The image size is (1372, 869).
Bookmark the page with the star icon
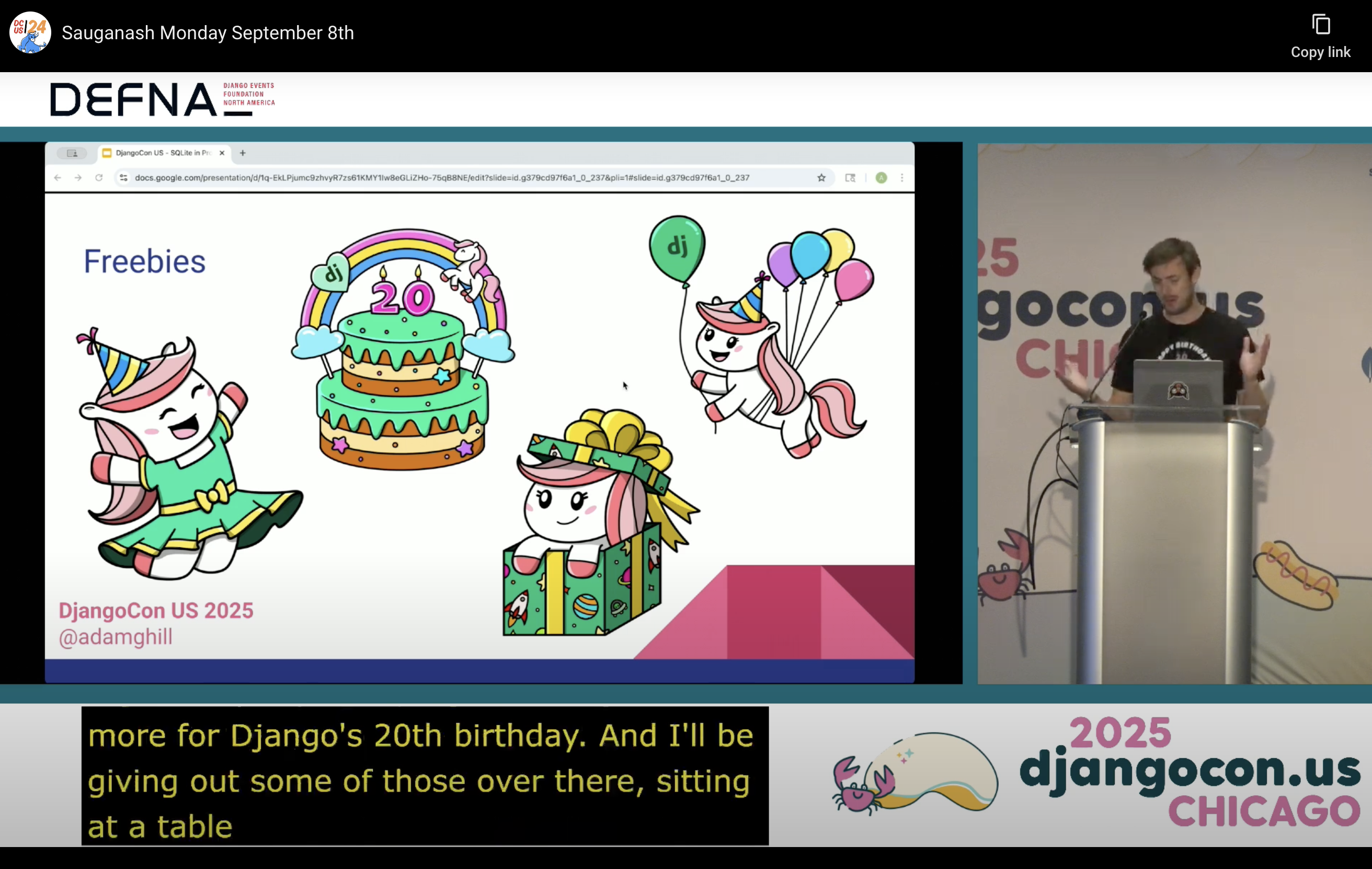coord(821,178)
